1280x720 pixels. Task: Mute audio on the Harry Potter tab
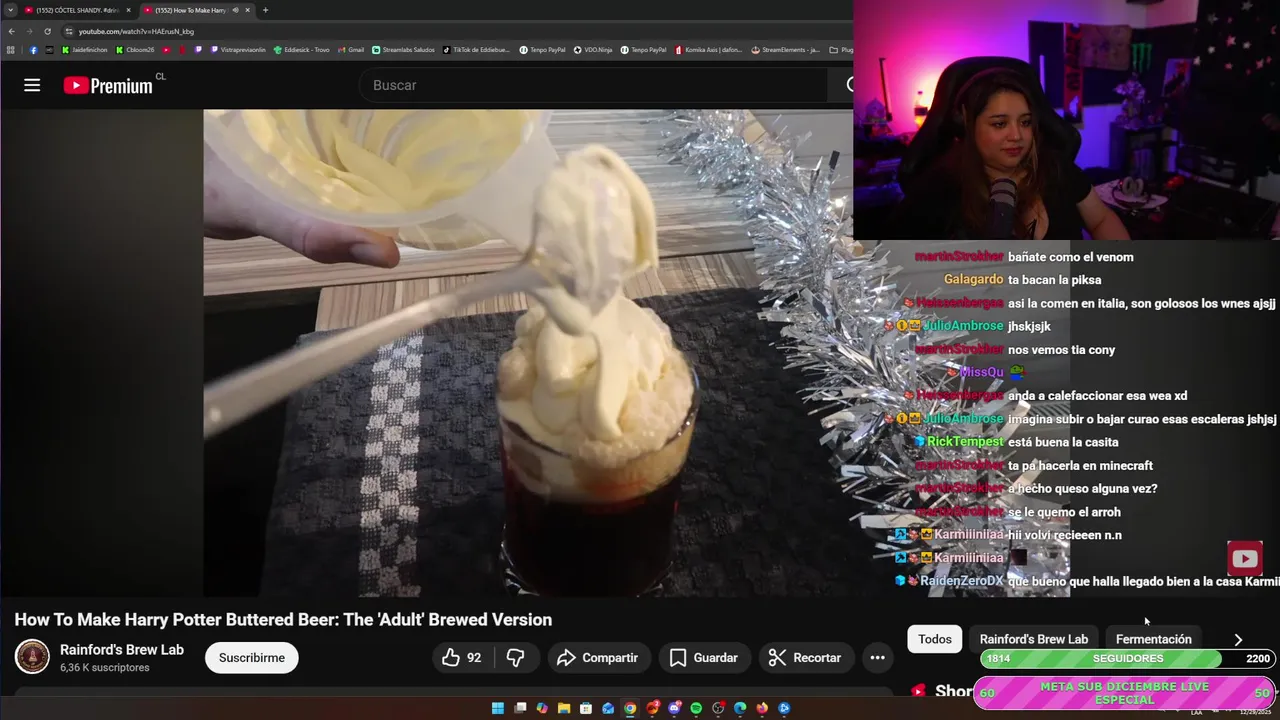pos(235,10)
